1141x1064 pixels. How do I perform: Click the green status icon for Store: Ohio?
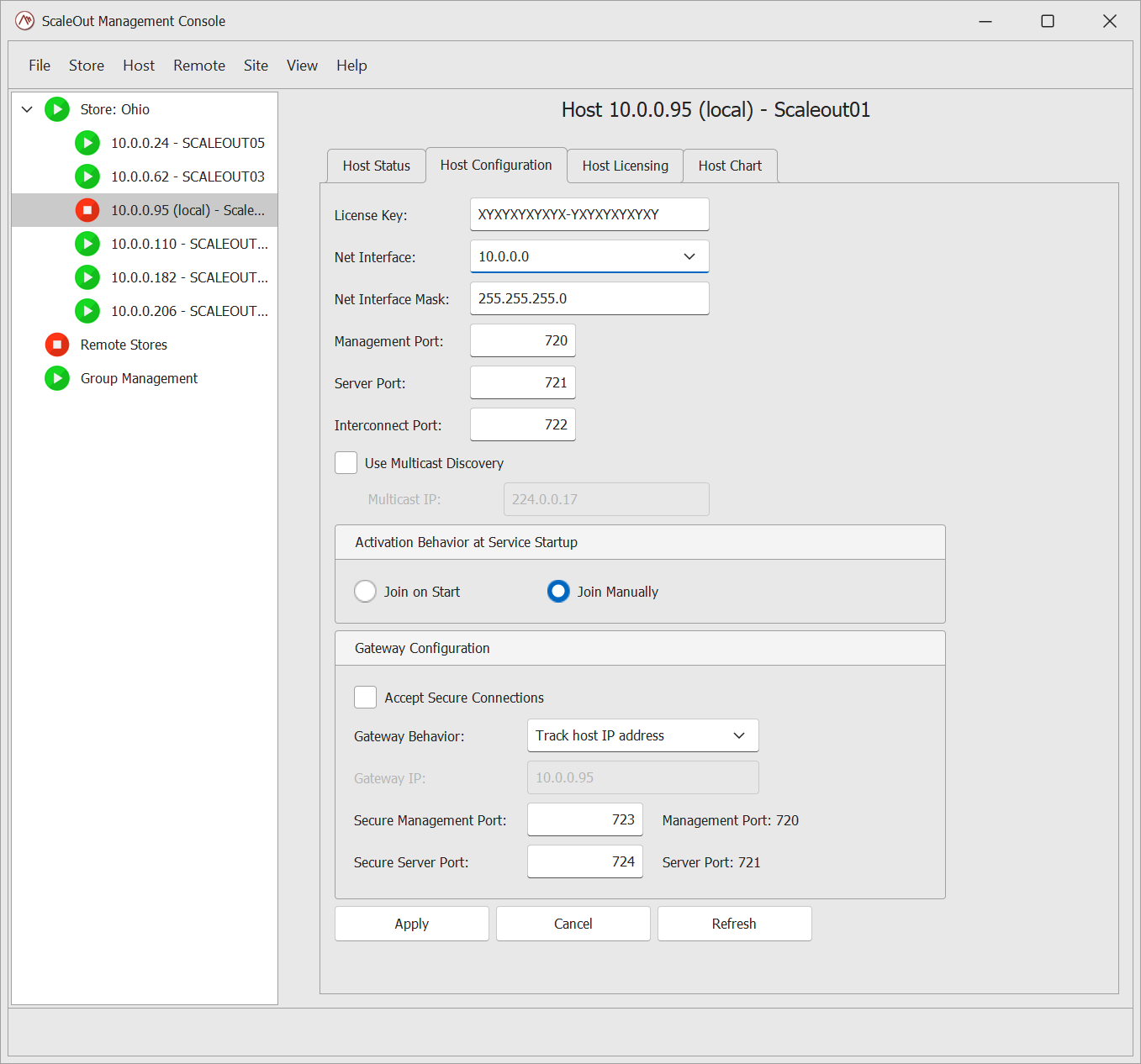coord(57,109)
